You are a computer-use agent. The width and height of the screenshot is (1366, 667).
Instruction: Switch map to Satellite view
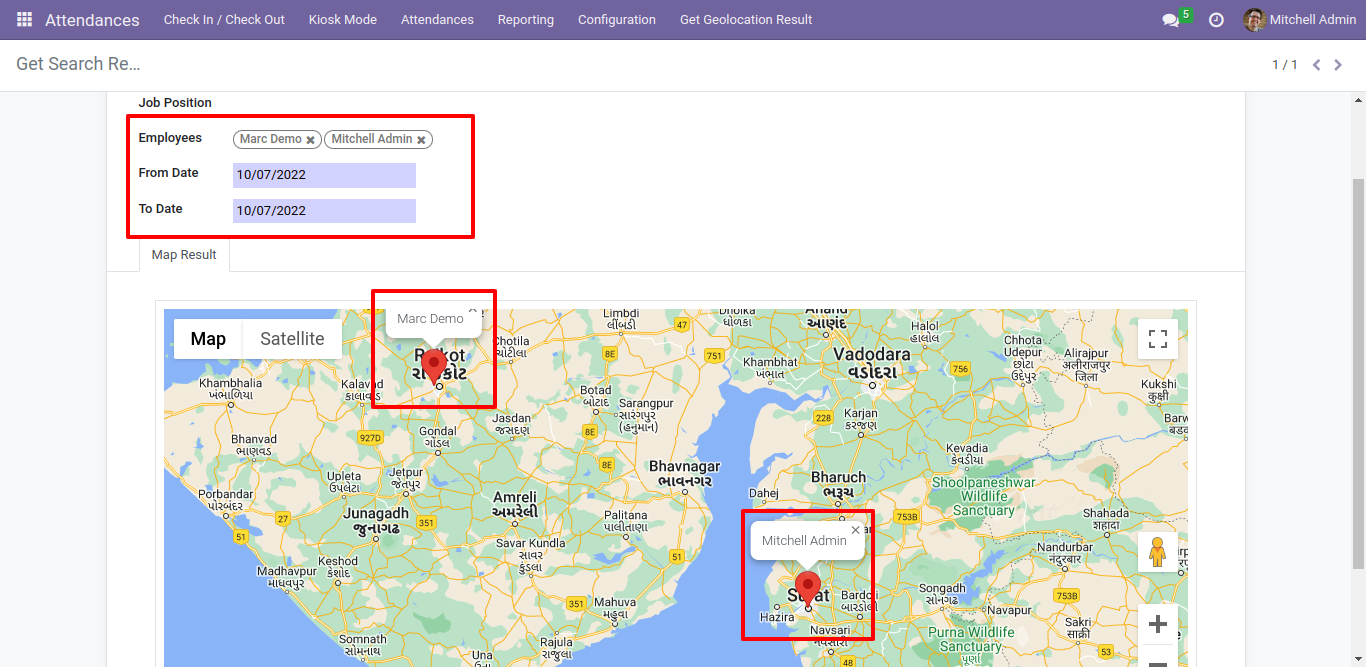(292, 339)
